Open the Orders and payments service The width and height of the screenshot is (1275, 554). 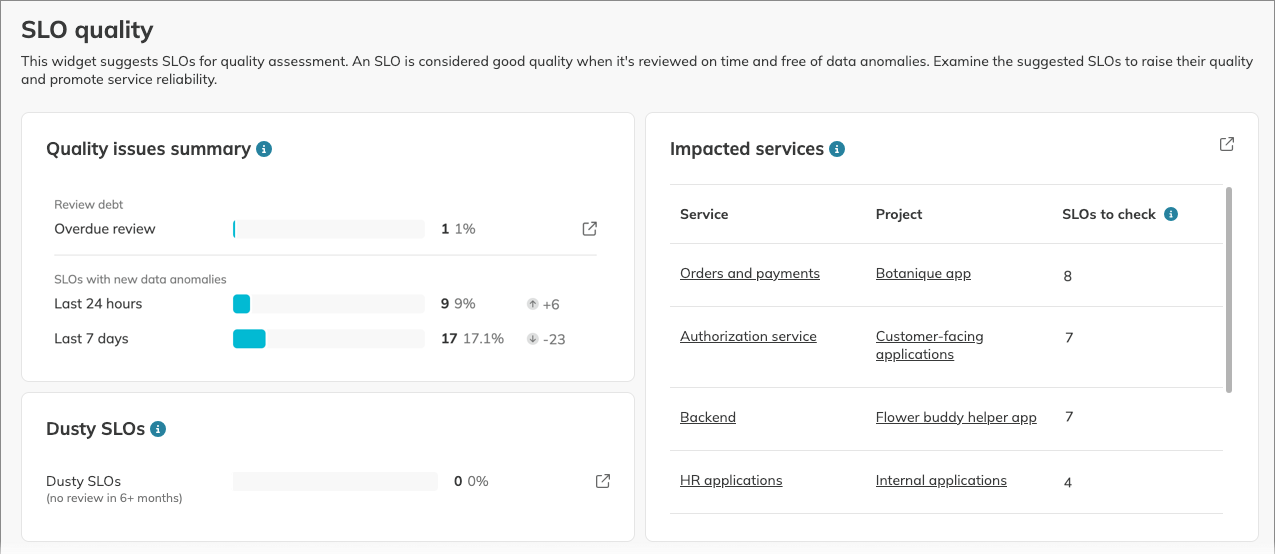[749, 273]
